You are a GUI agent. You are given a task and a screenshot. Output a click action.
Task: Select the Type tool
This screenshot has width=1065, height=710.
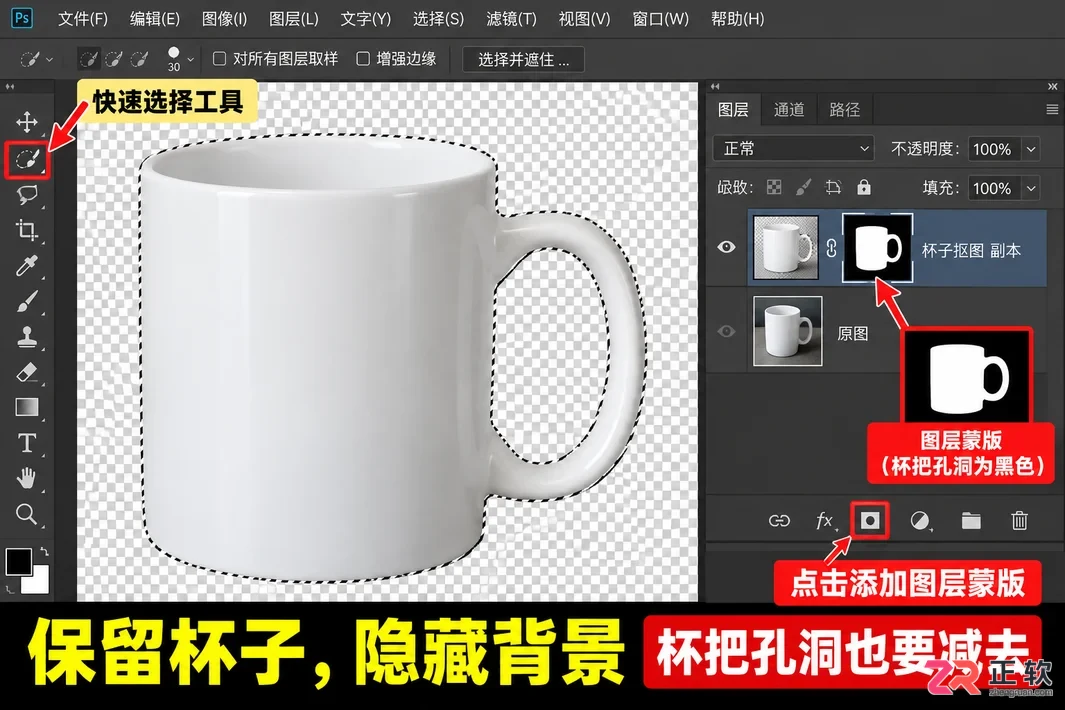pyautogui.click(x=26, y=443)
